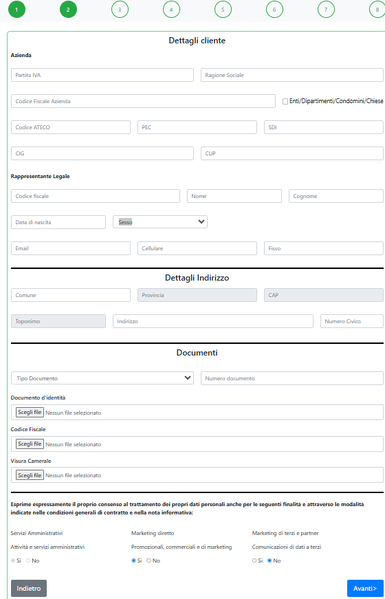Jump to step 3 circle

click(x=120, y=10)
